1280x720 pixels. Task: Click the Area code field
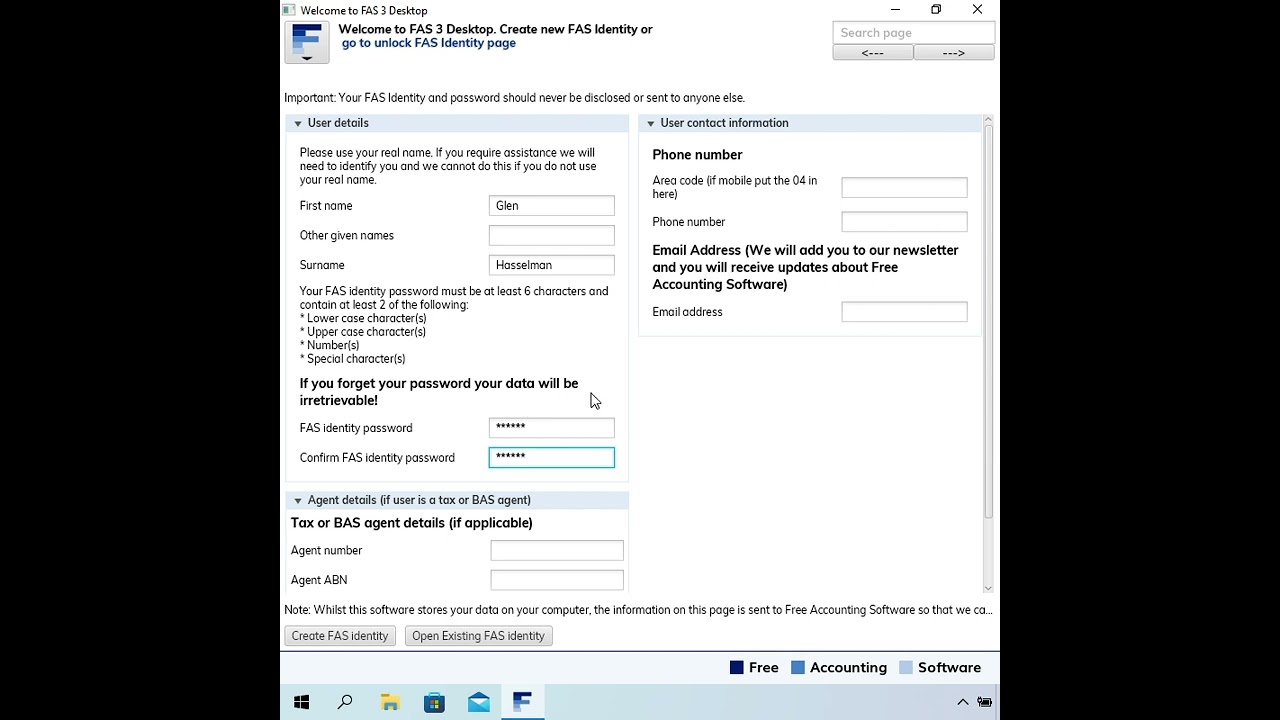point(904,187)
